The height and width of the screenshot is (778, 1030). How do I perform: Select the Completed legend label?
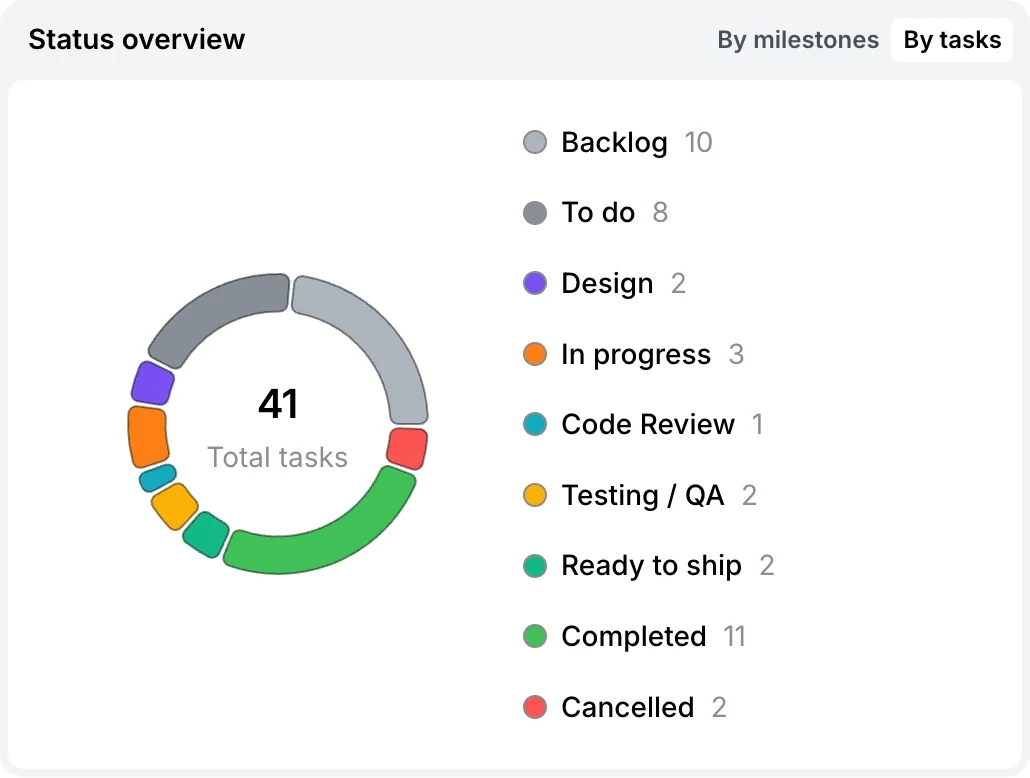[x=634, y=637]
